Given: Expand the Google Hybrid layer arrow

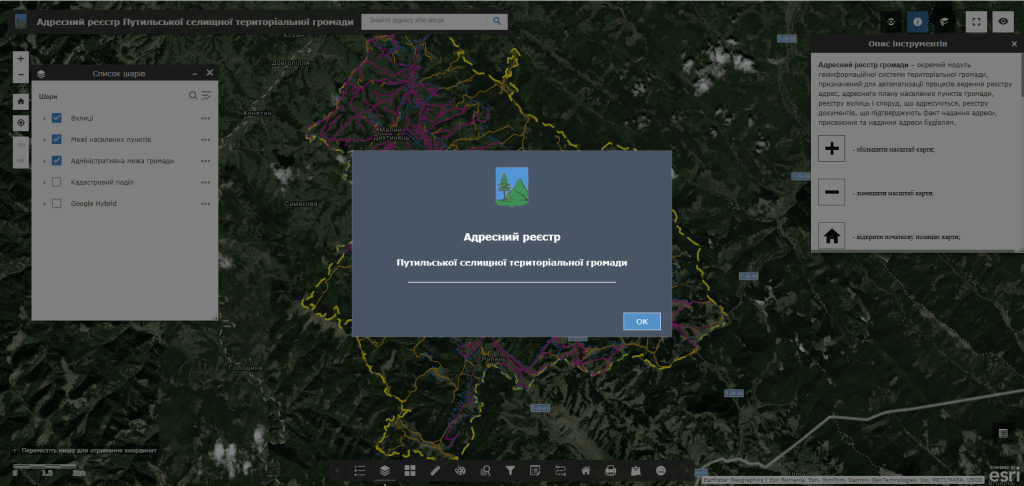Looking at the screenshot, I should [44, 204].
